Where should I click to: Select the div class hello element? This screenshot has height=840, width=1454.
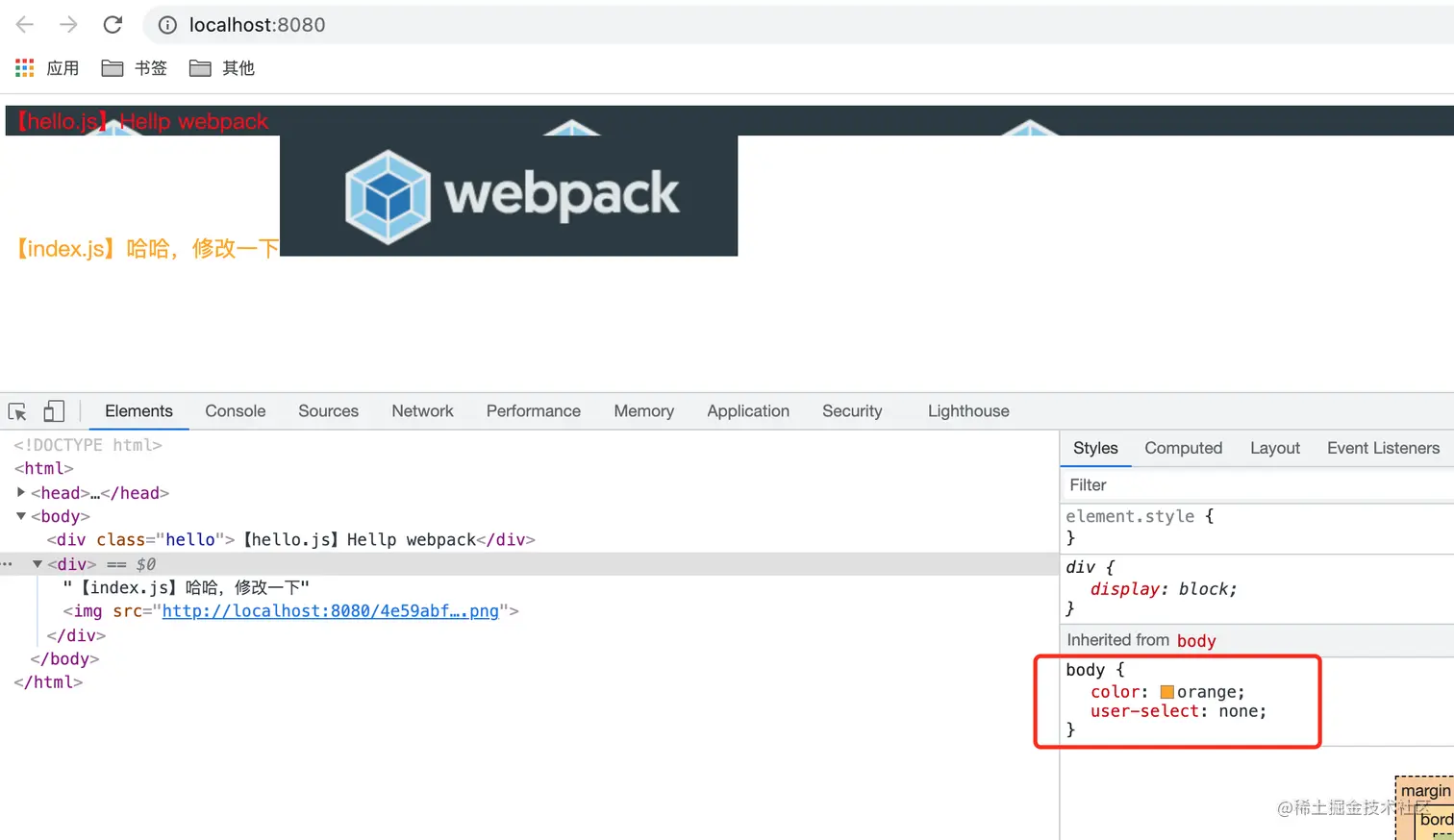coord(290,540)
